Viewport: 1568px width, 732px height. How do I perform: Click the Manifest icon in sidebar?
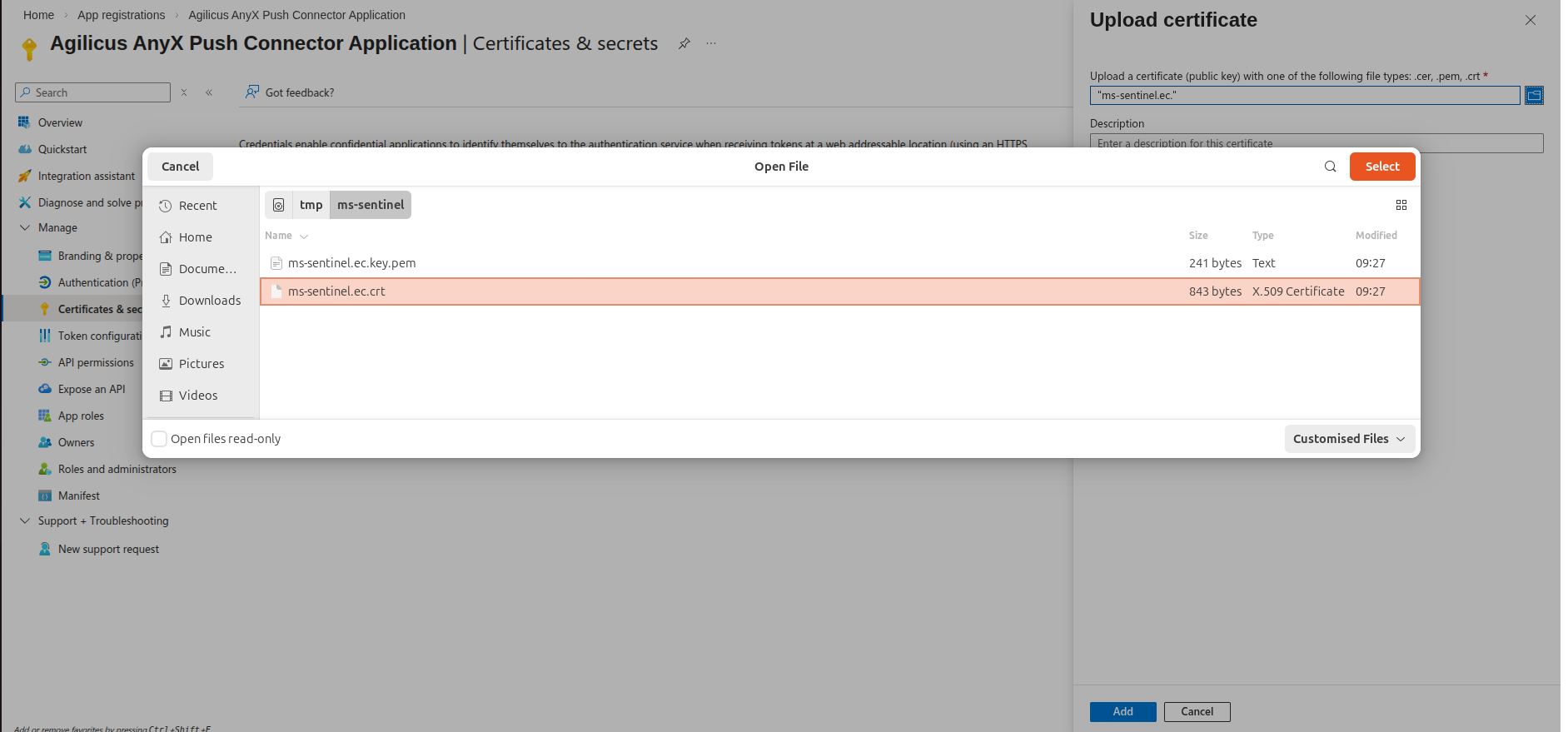coord(45,495)
